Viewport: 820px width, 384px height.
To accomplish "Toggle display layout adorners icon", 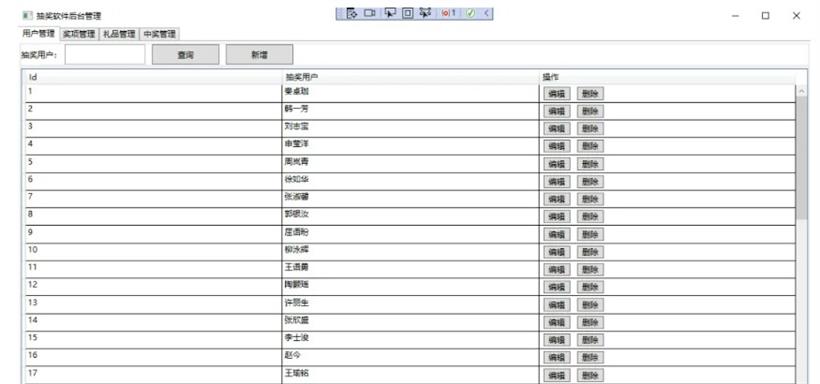I will pyautogui.click(x=407, y=14).
